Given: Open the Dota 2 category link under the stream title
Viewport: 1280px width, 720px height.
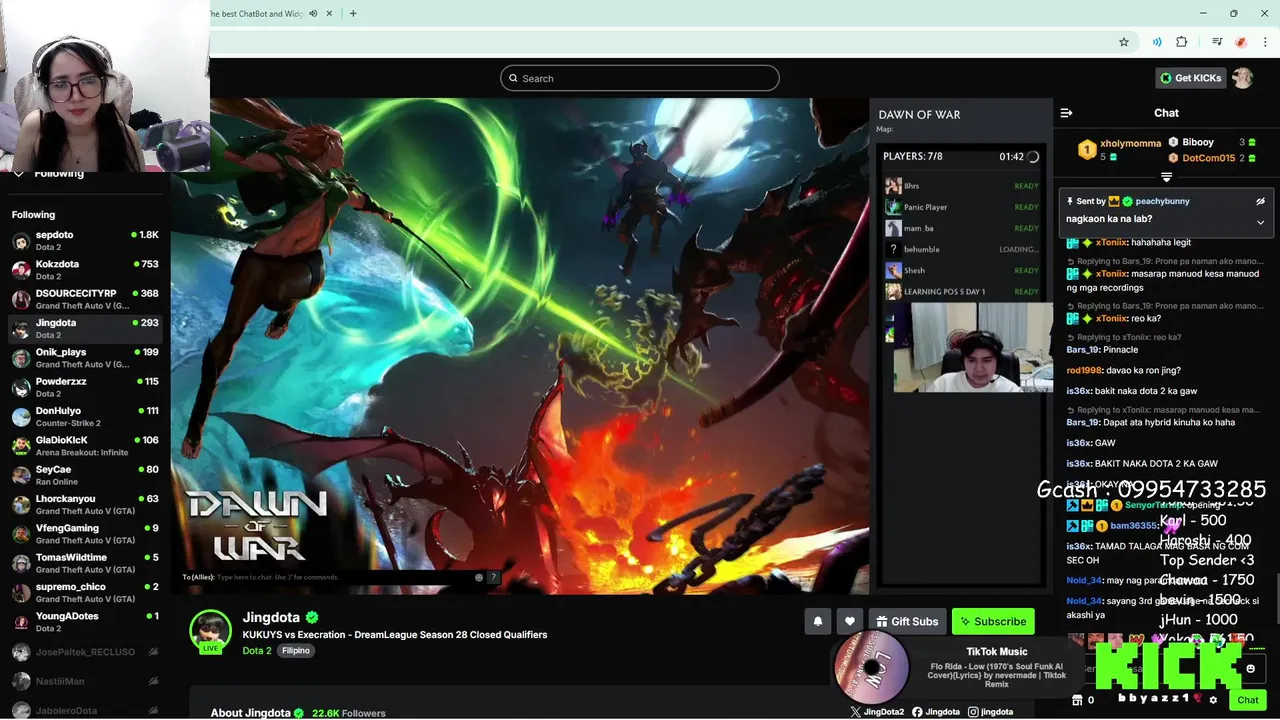Looking at the screenshot, I should tap(257, 650).
